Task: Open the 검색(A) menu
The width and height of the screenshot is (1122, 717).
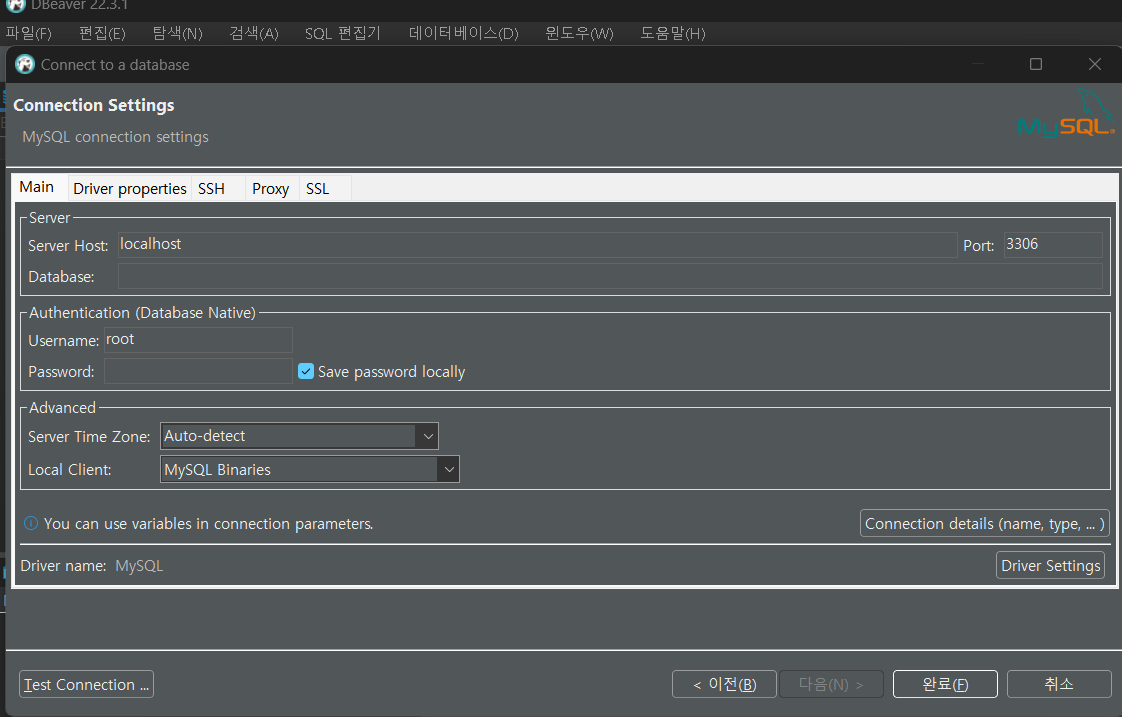Action: (253, 33)
